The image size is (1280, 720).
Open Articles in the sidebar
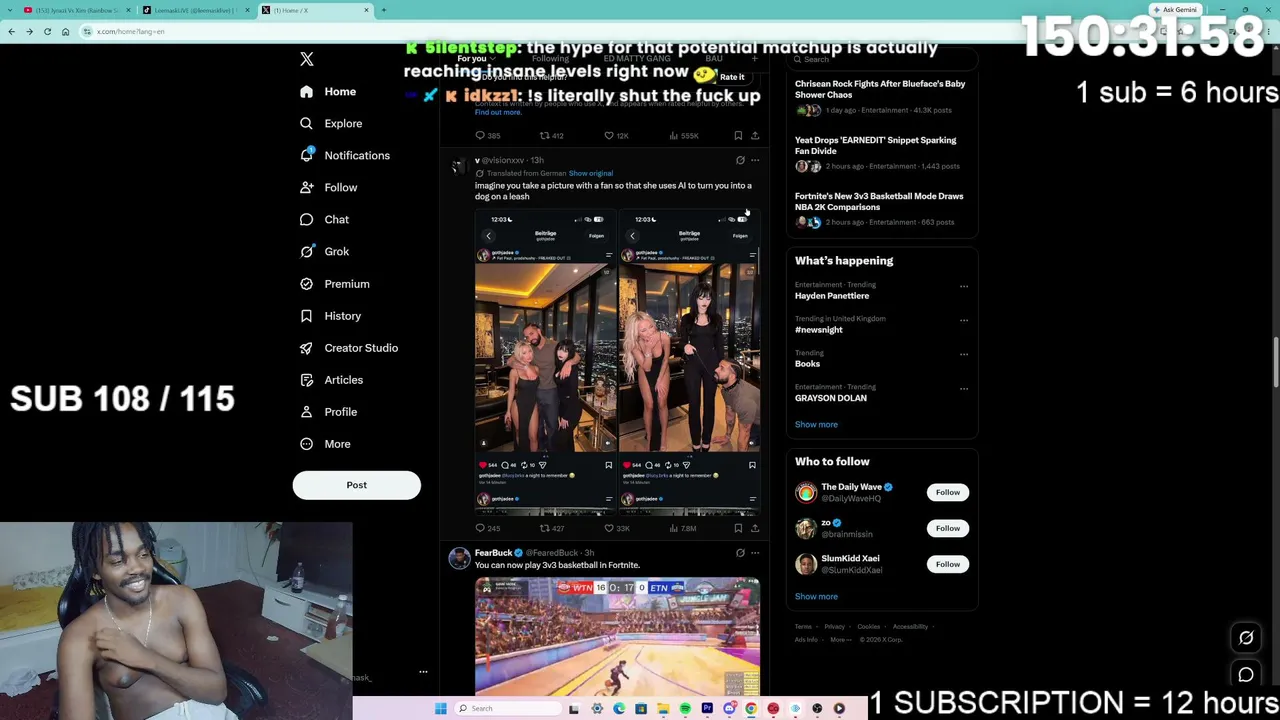pos(331,379)
